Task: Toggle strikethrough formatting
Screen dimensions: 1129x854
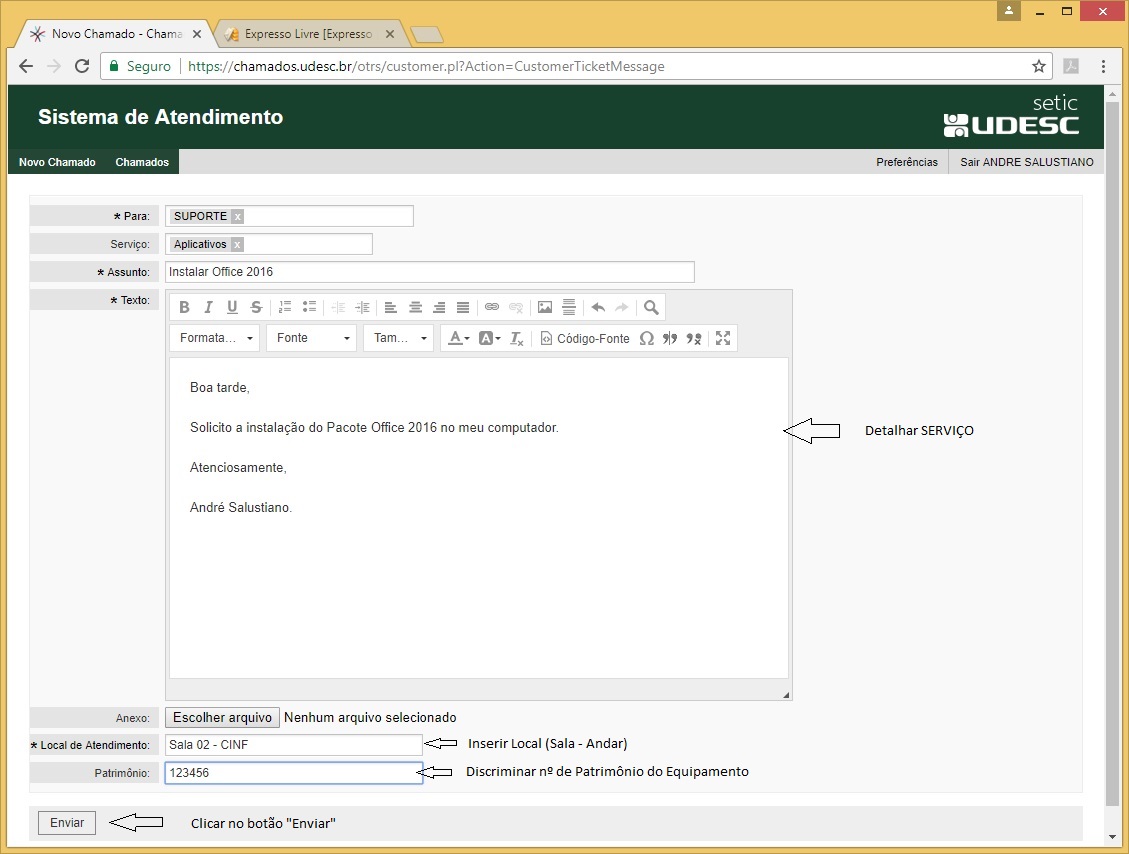Action: coord(256,307)
